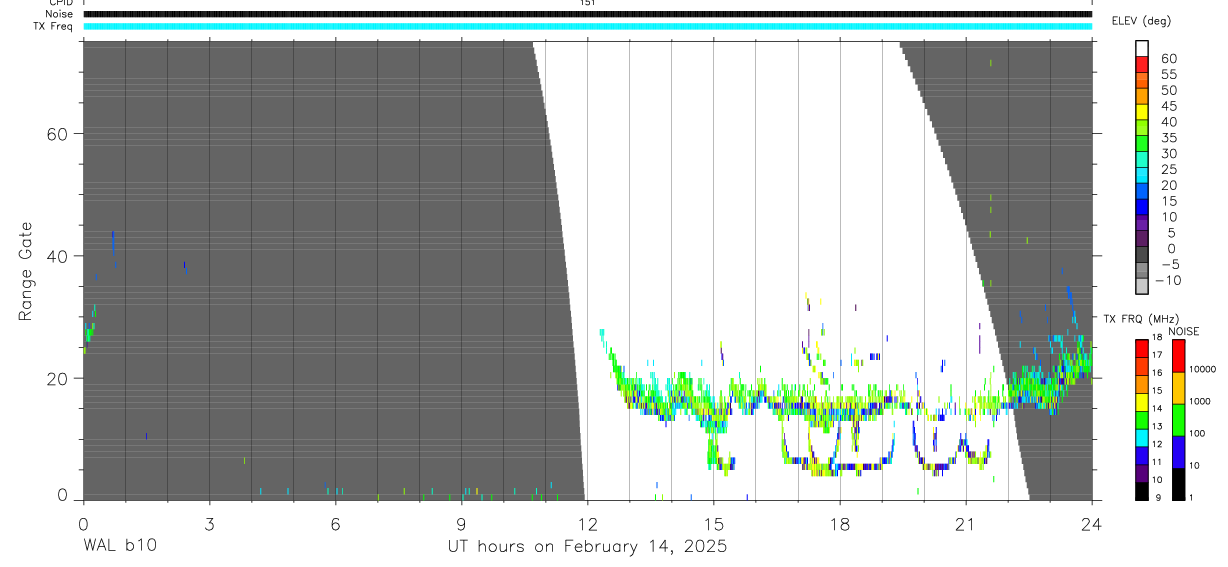1228x567 pixels.
Task: Click the 'WAL b10' station label
Action: point(119,546)
